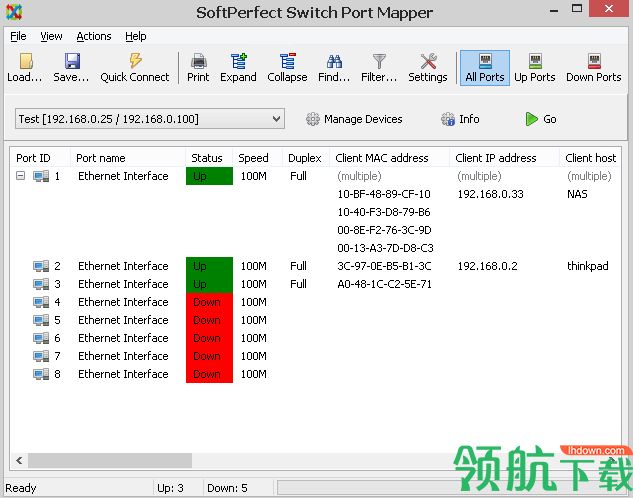Open the View menu
Image resolution: width=633 pixels, height=498 pixels.
[51, 36]
